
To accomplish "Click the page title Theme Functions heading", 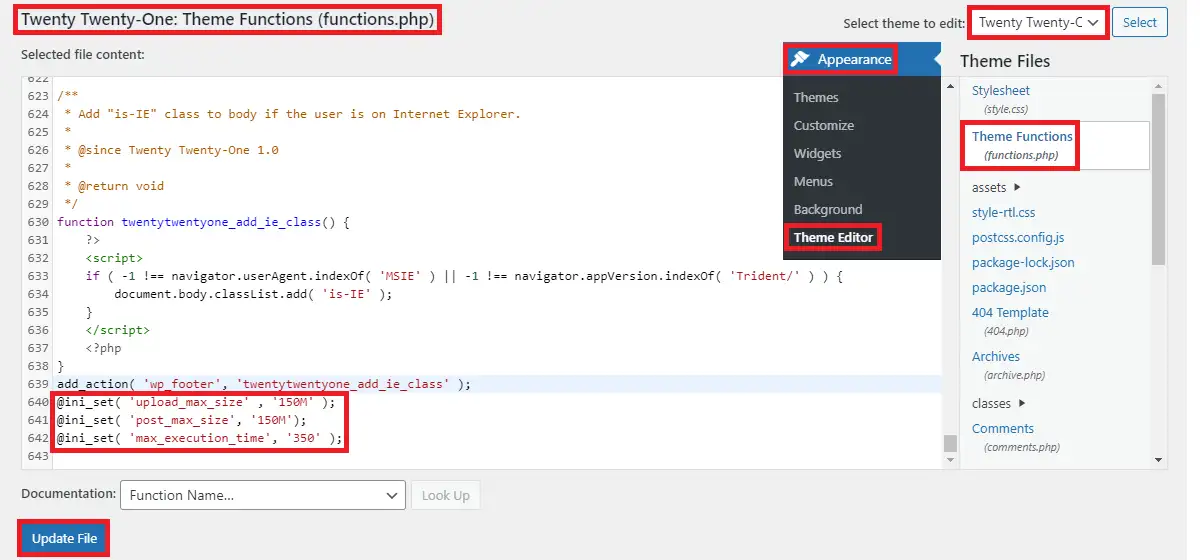I will (228, 20).
